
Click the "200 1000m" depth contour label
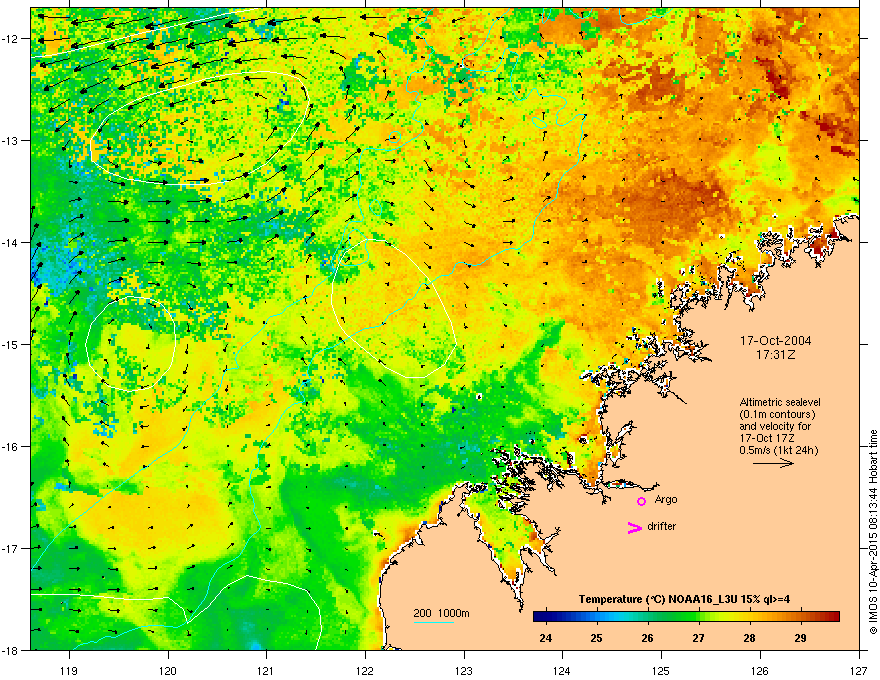(442, 613)
